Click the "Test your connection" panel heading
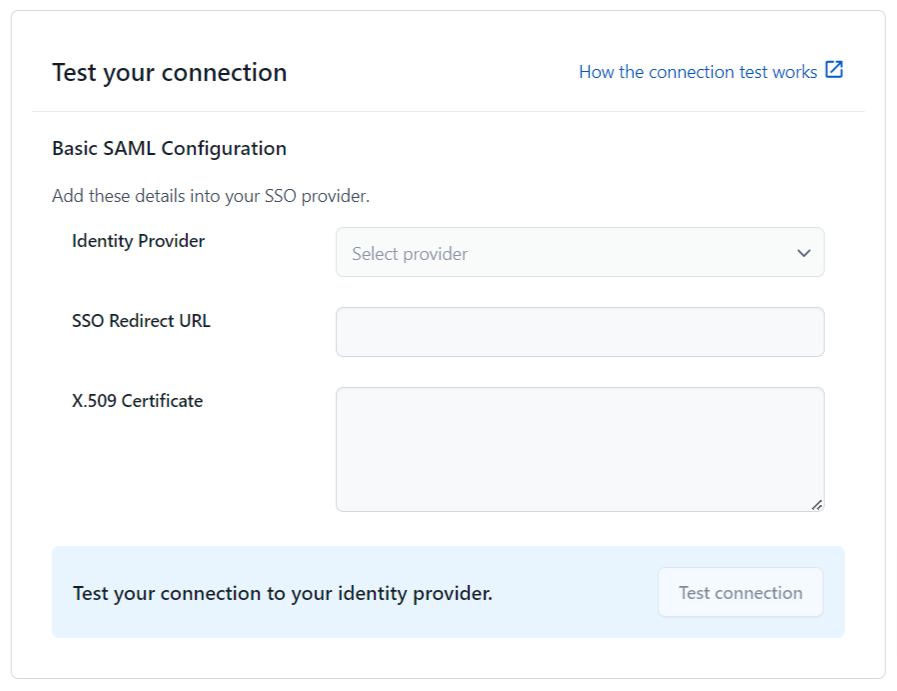Image resolution: width=897 pixels, height=691 pixels. pos(169,73)
